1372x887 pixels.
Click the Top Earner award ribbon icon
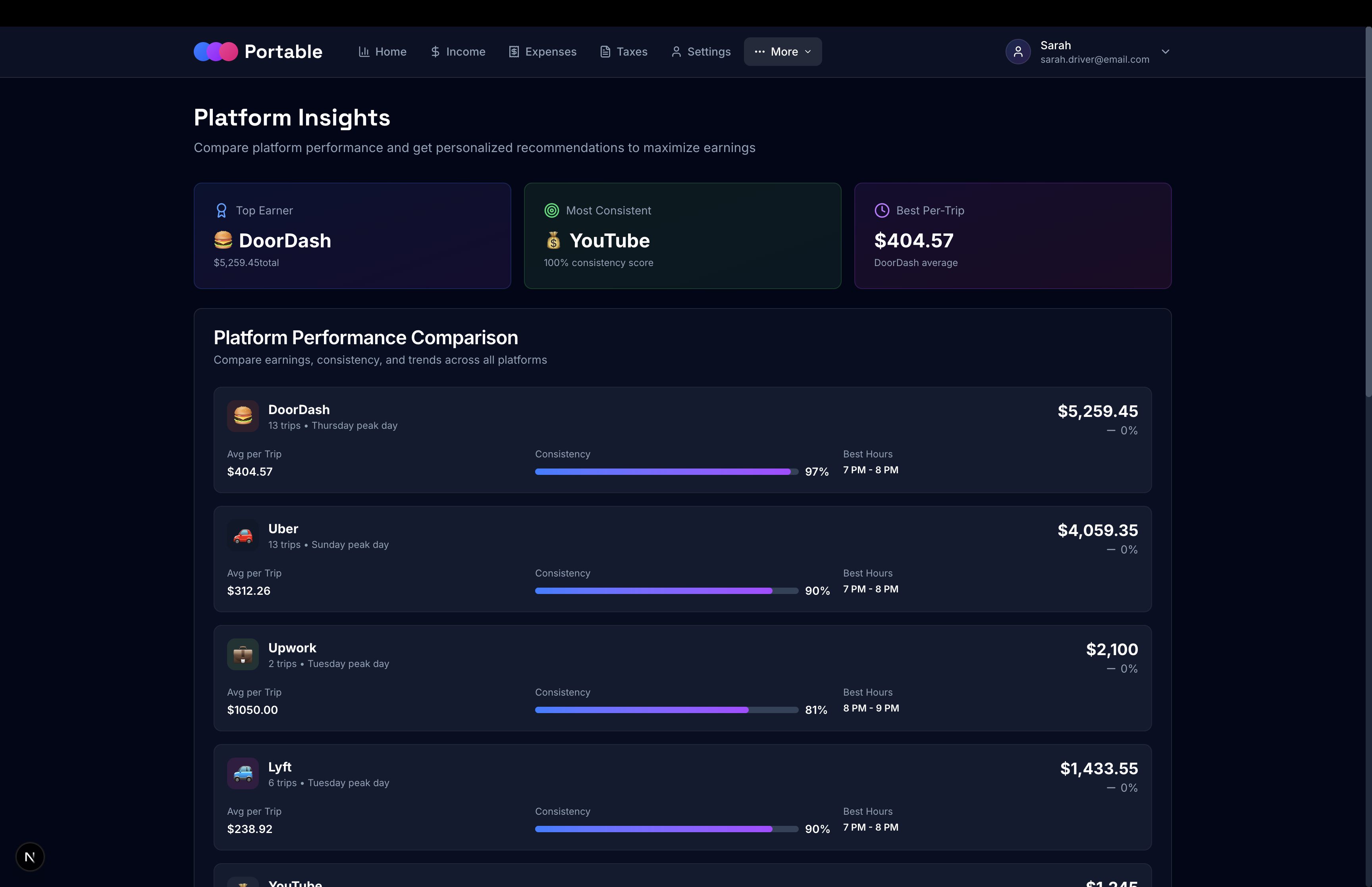coord(221,211)
